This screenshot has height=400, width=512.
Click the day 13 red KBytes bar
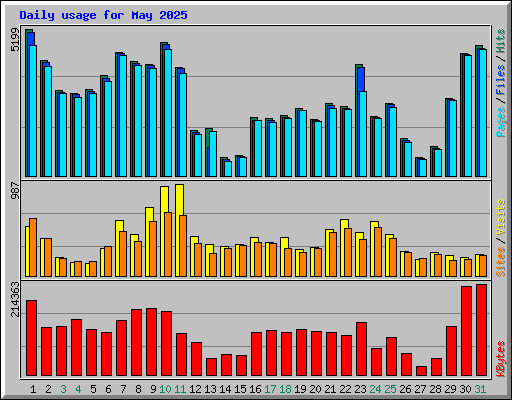tap(212, 367)
